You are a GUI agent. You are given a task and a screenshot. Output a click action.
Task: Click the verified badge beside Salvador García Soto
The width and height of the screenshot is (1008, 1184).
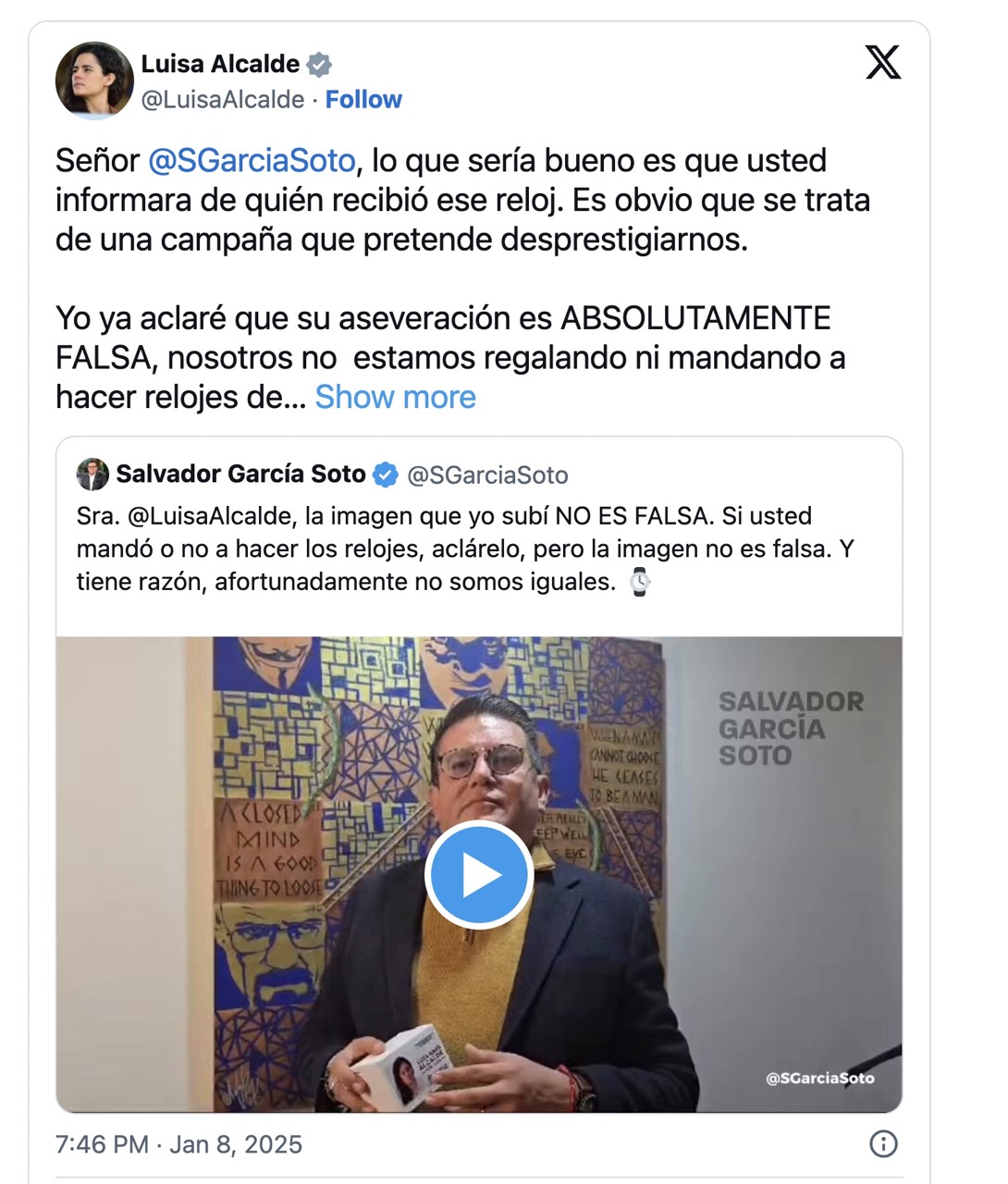tap(386, 475)
